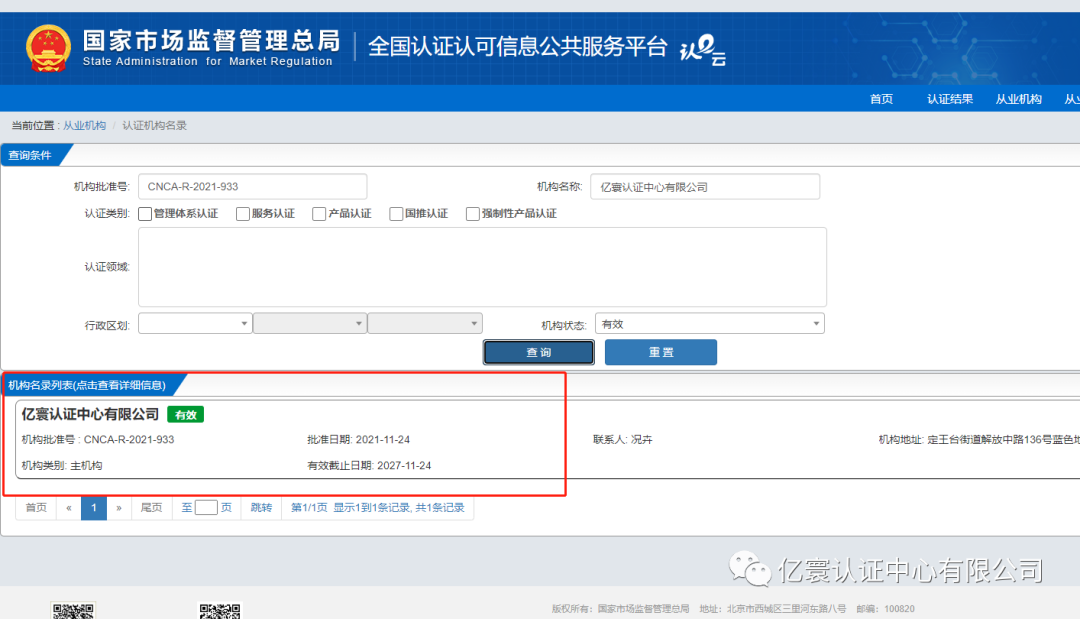Click the 认证机构名录 breadcrumb text

pos(154,125)
